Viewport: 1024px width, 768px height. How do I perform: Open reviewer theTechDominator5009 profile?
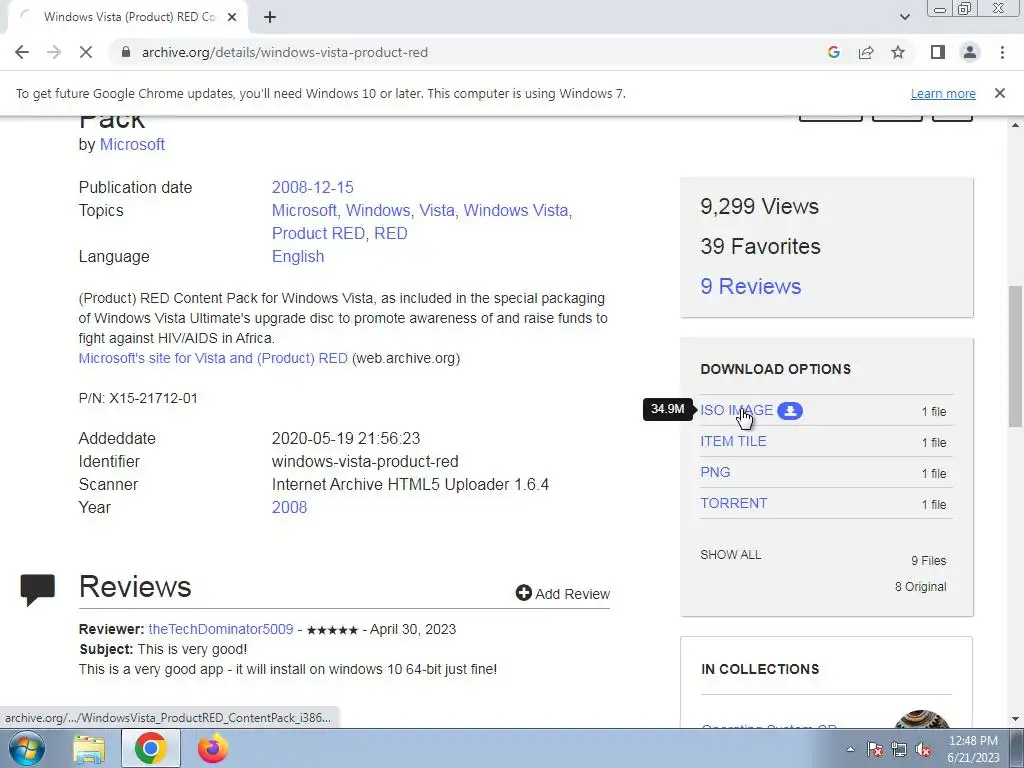coord(221,630)
